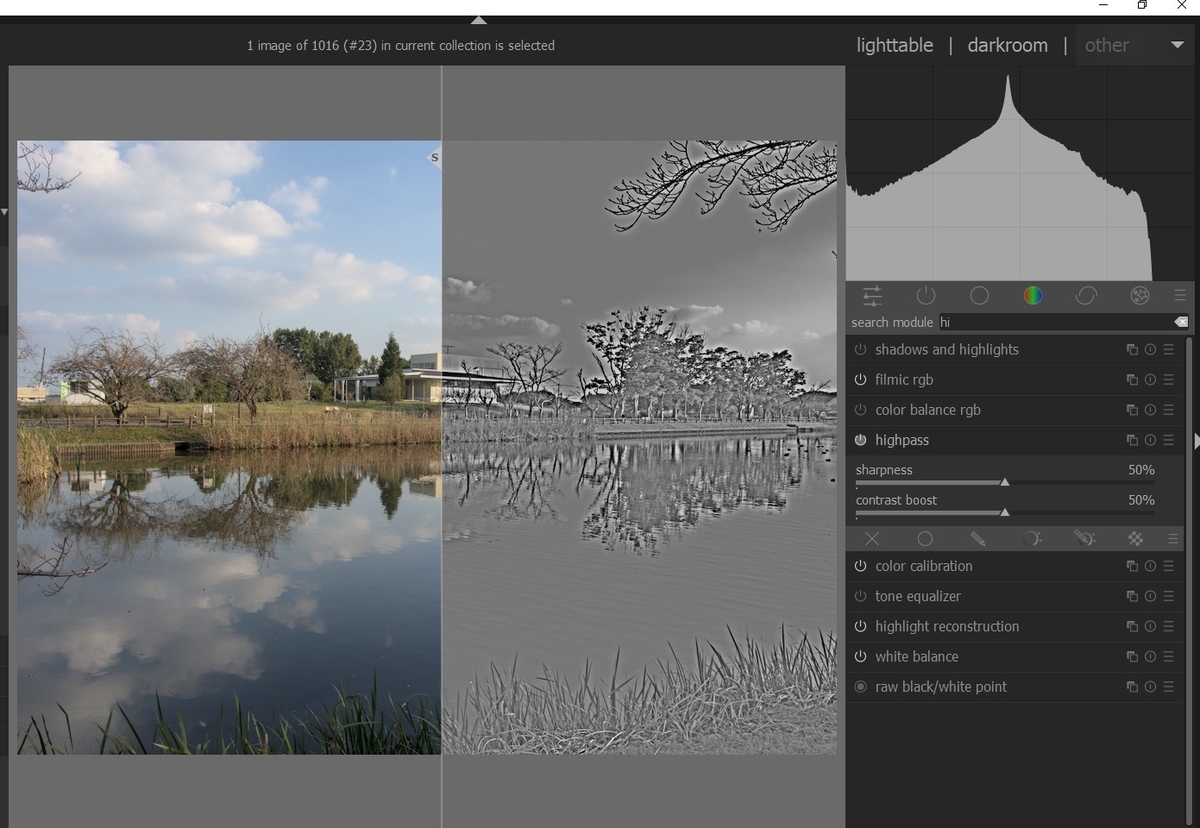Viewport: 1200px width, 828px height.
Task: Switch to lighttable view
Action: [895, 45]
